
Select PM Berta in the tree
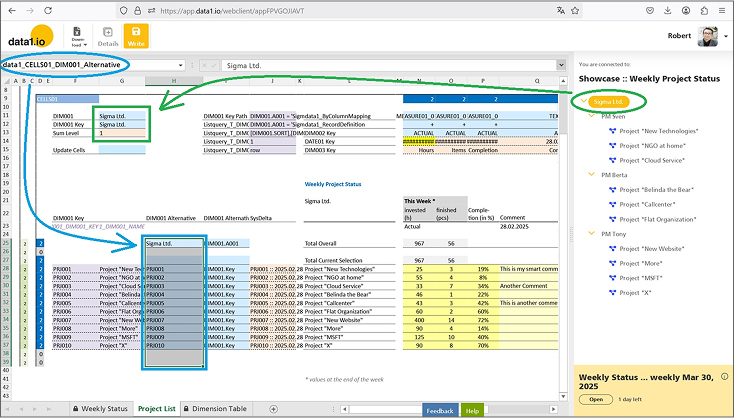pyautogui.click(x=614, y=175)
